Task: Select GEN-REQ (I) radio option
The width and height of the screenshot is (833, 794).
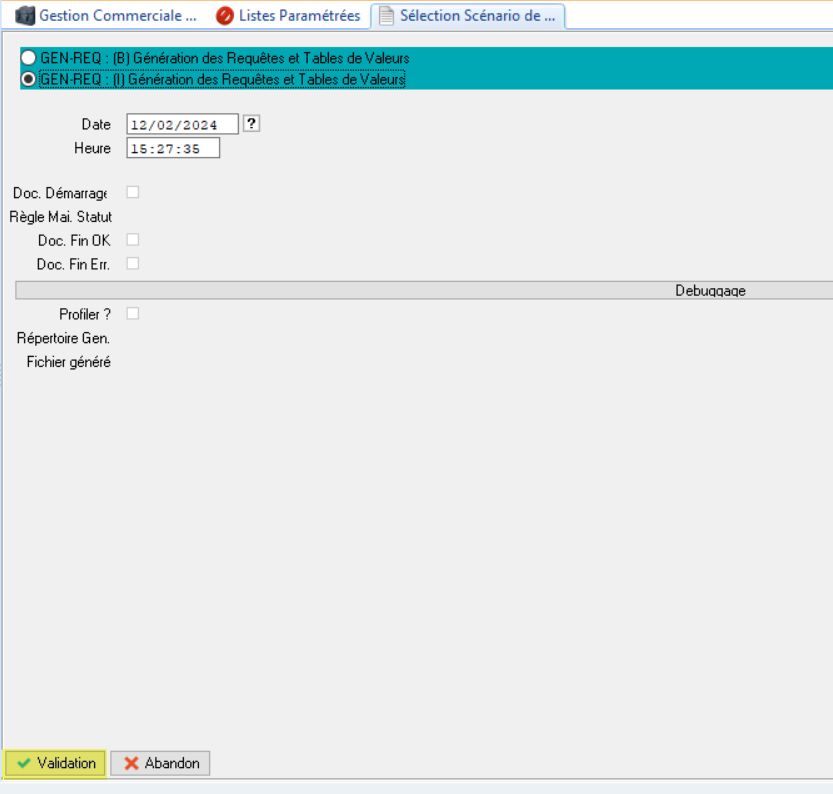Action: coord(29,79)
